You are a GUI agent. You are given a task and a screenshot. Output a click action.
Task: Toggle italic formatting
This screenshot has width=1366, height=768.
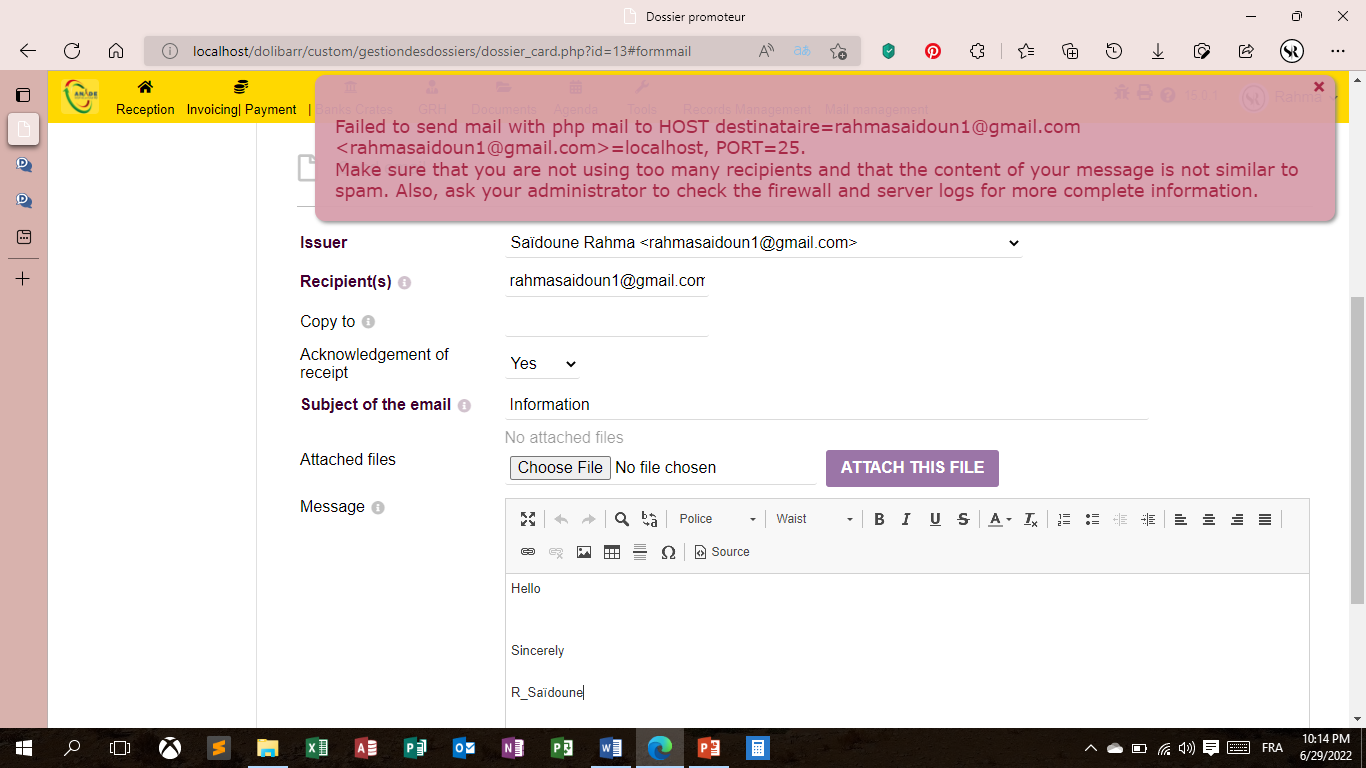pyautogui.click(x=907, y=519)
